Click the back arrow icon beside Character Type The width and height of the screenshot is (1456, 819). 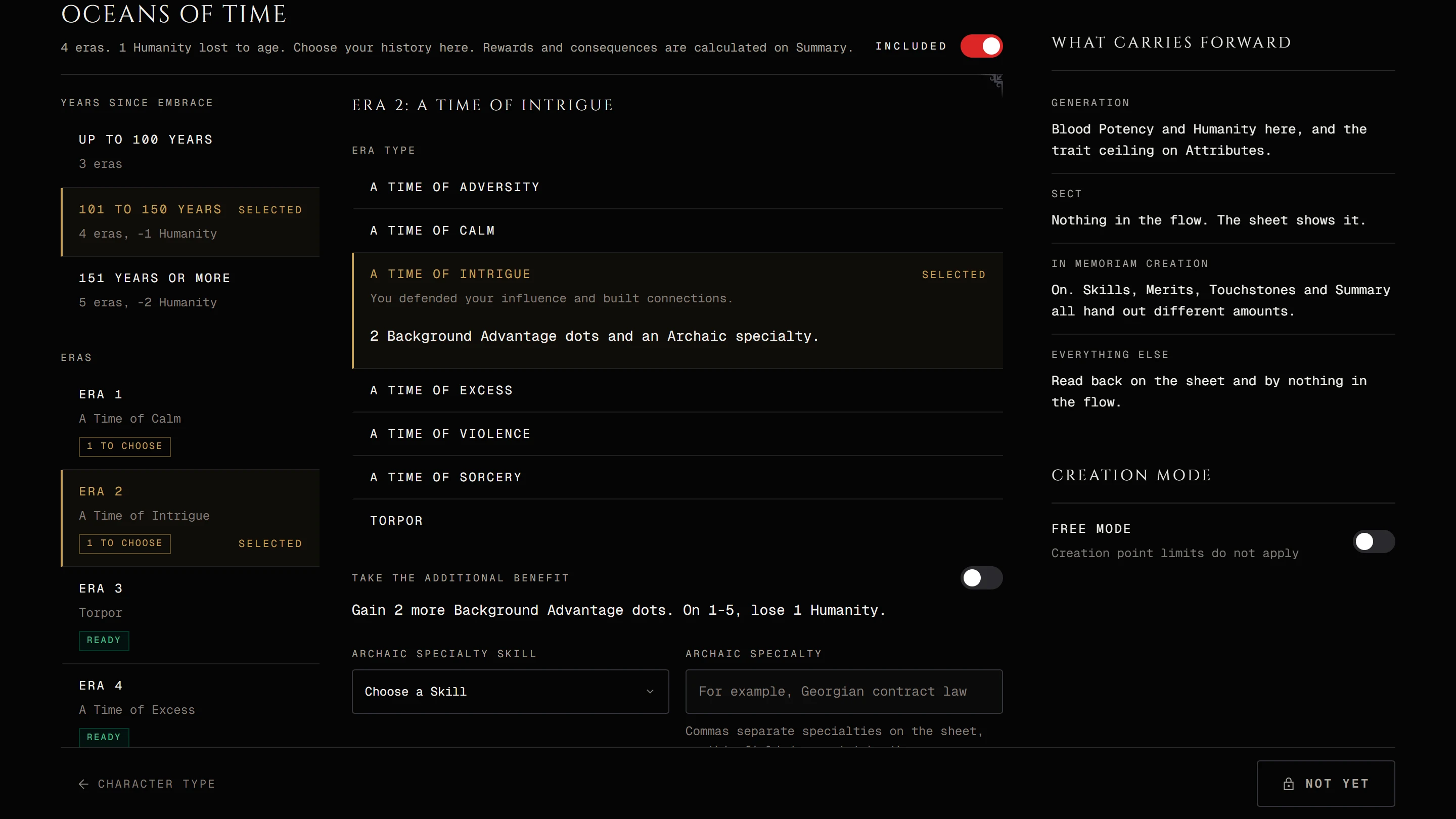click(x=83, y=784)
